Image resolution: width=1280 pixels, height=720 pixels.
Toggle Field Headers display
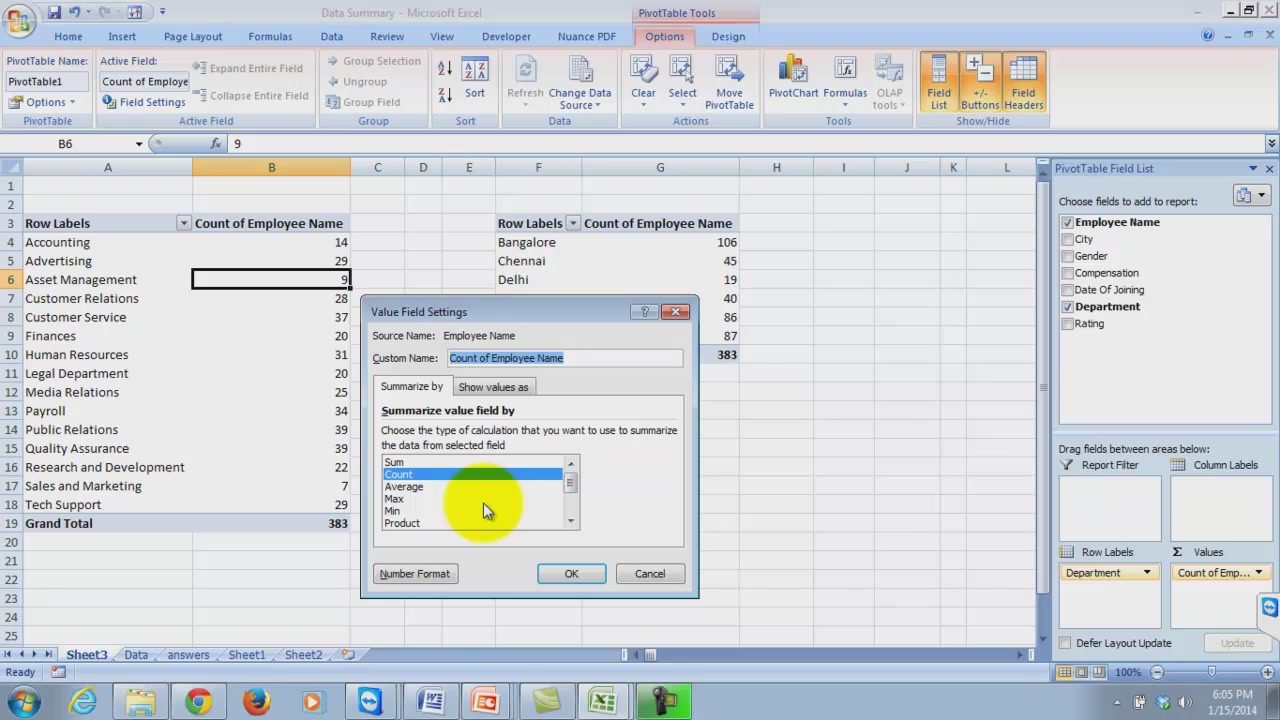point(1023,83)
